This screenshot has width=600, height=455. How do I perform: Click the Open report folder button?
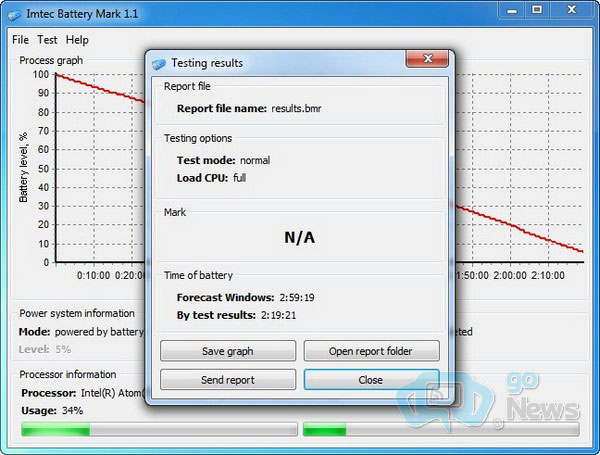pos(371,351)
